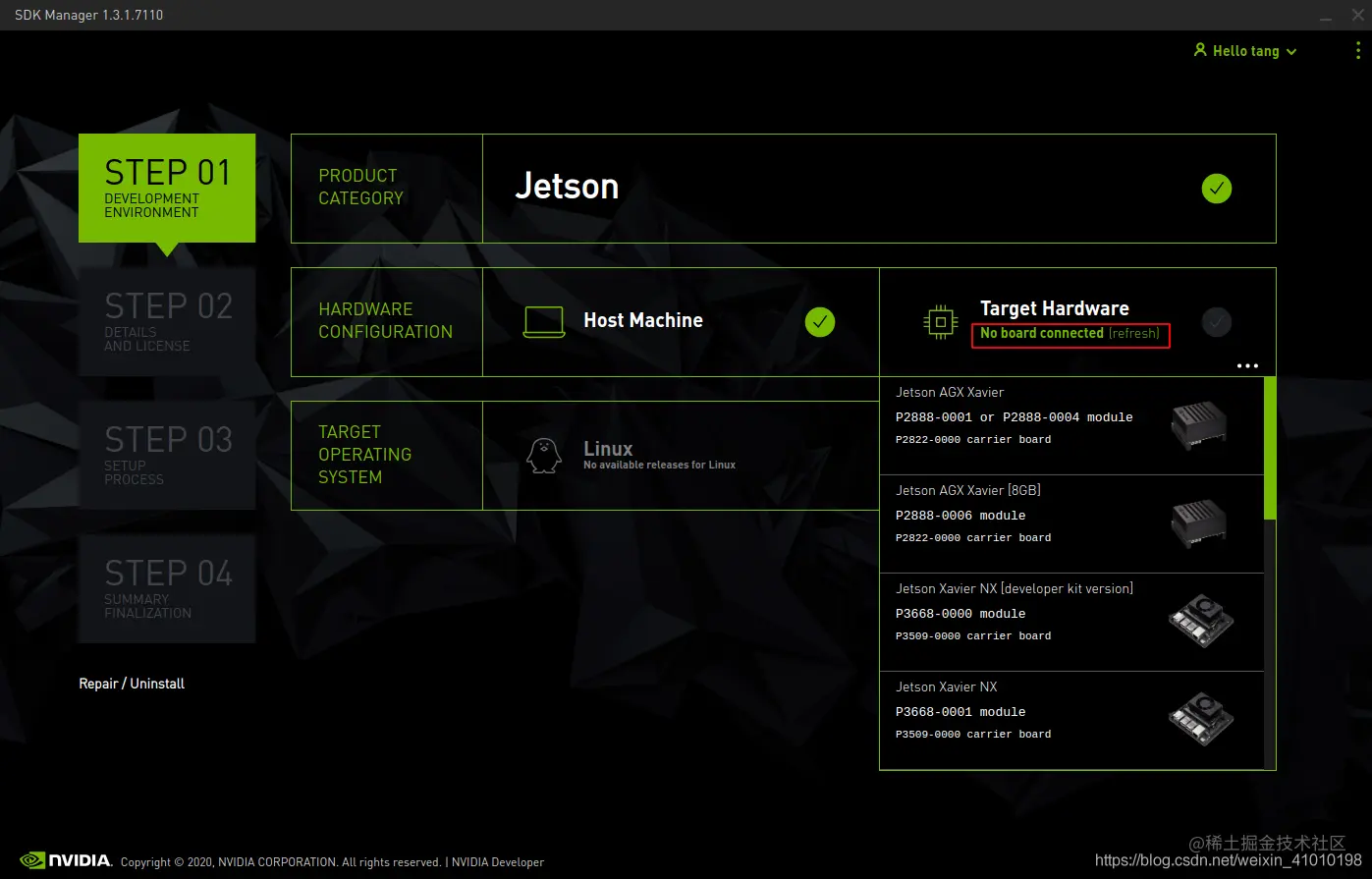
Task: Open the vertical three-dot options menu
Action: pyautogui.click(x=1359, y=51)
